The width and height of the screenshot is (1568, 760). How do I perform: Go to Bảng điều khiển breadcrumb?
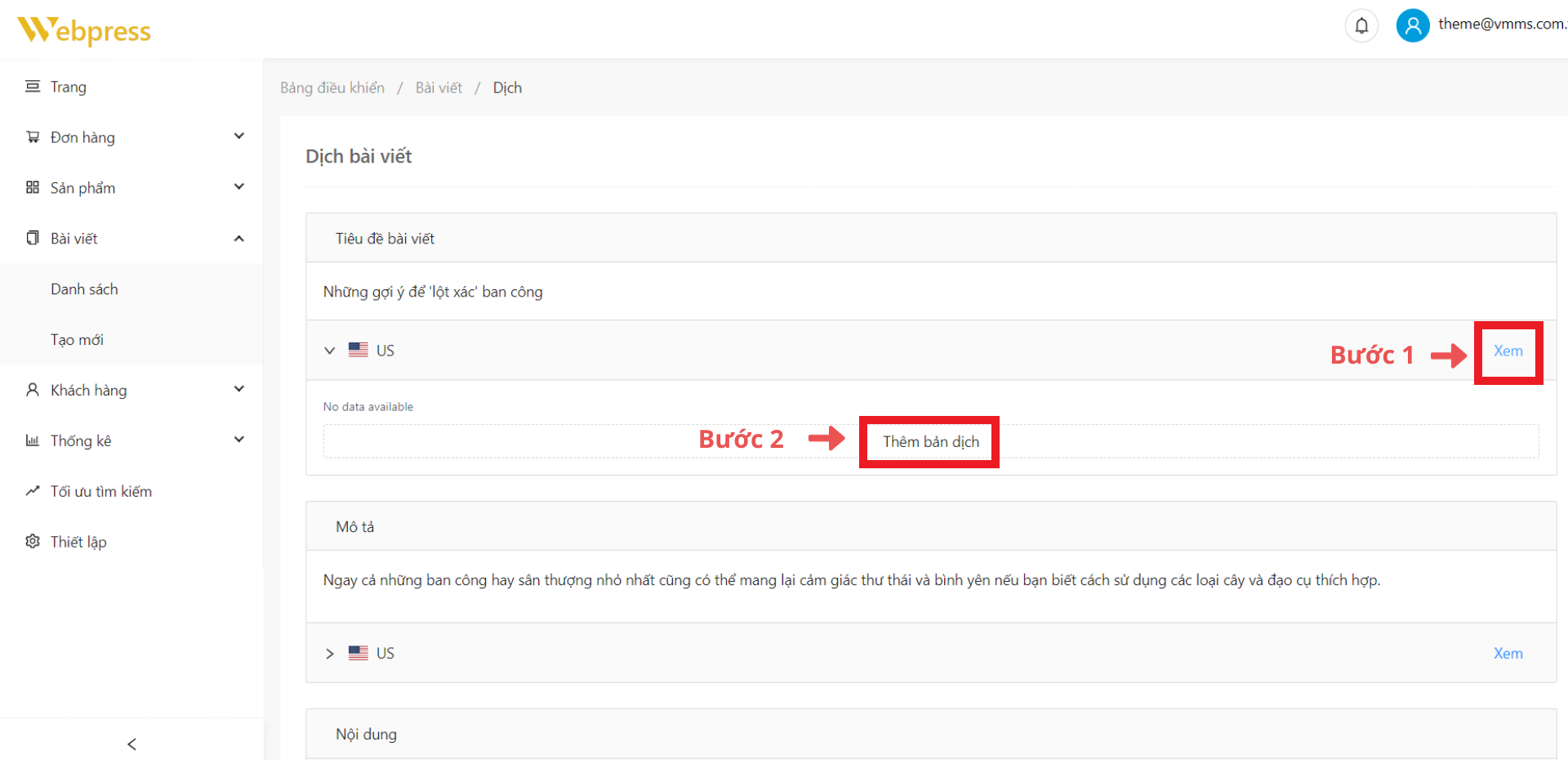tap(332, 88)
